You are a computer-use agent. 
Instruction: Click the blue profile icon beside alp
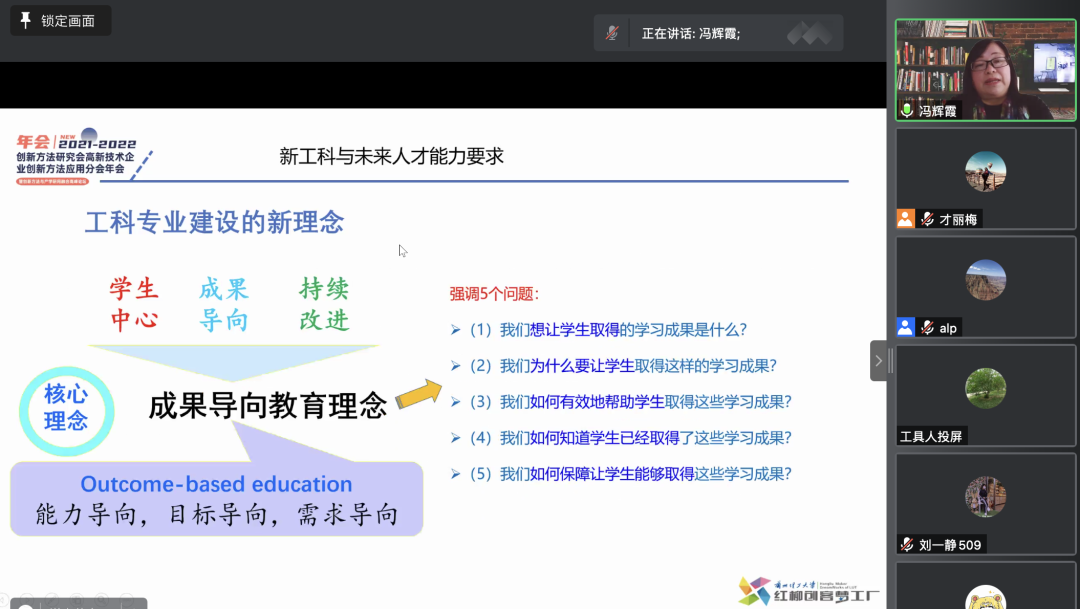pos(905,327)
